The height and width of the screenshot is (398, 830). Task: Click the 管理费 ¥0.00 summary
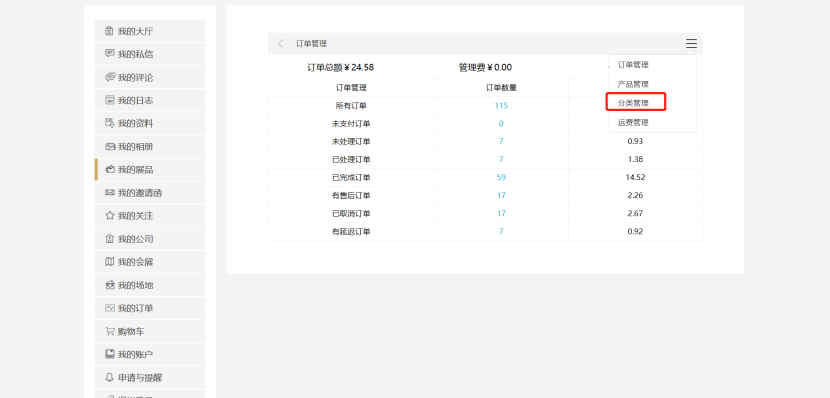pyautogui.click(x=485, y=67)
